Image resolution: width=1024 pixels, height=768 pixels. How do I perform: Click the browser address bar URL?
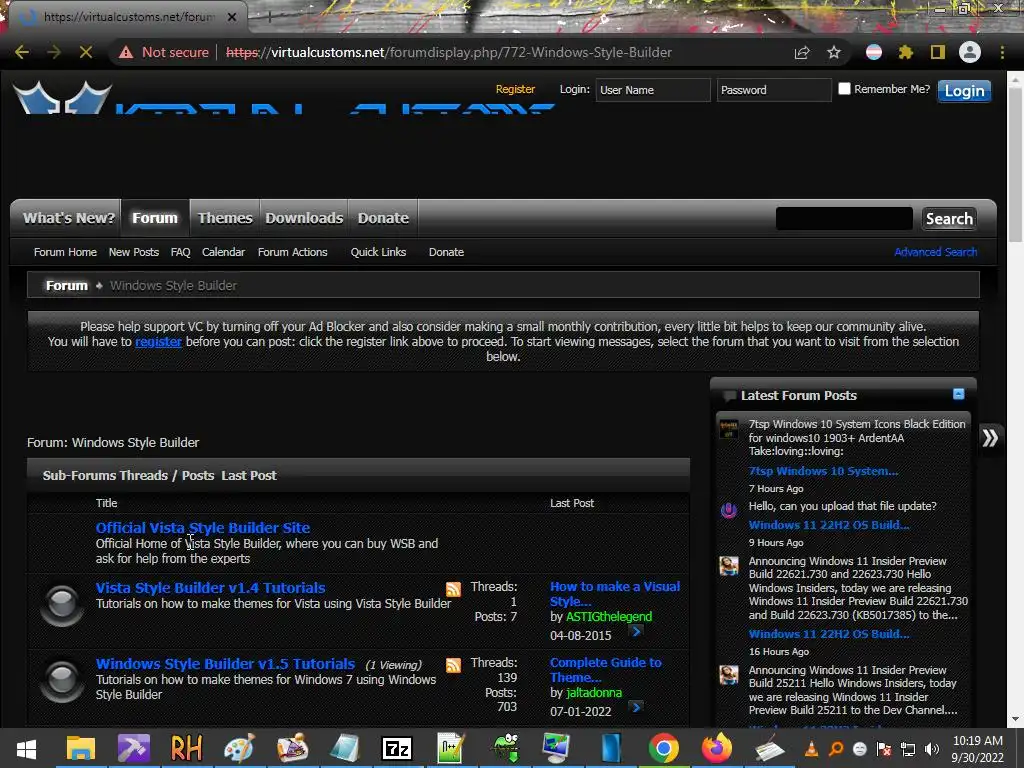click(x=448, y=52)
